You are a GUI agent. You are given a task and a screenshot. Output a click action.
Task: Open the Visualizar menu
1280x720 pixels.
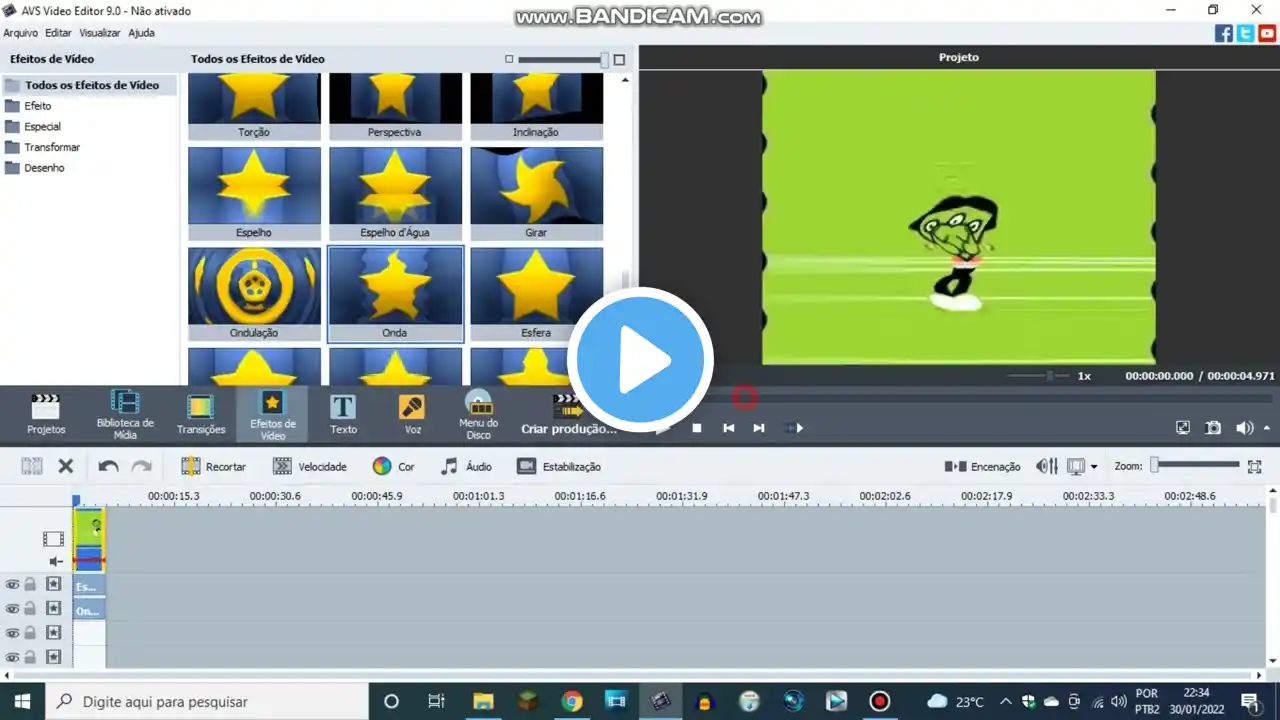[100, 33]
